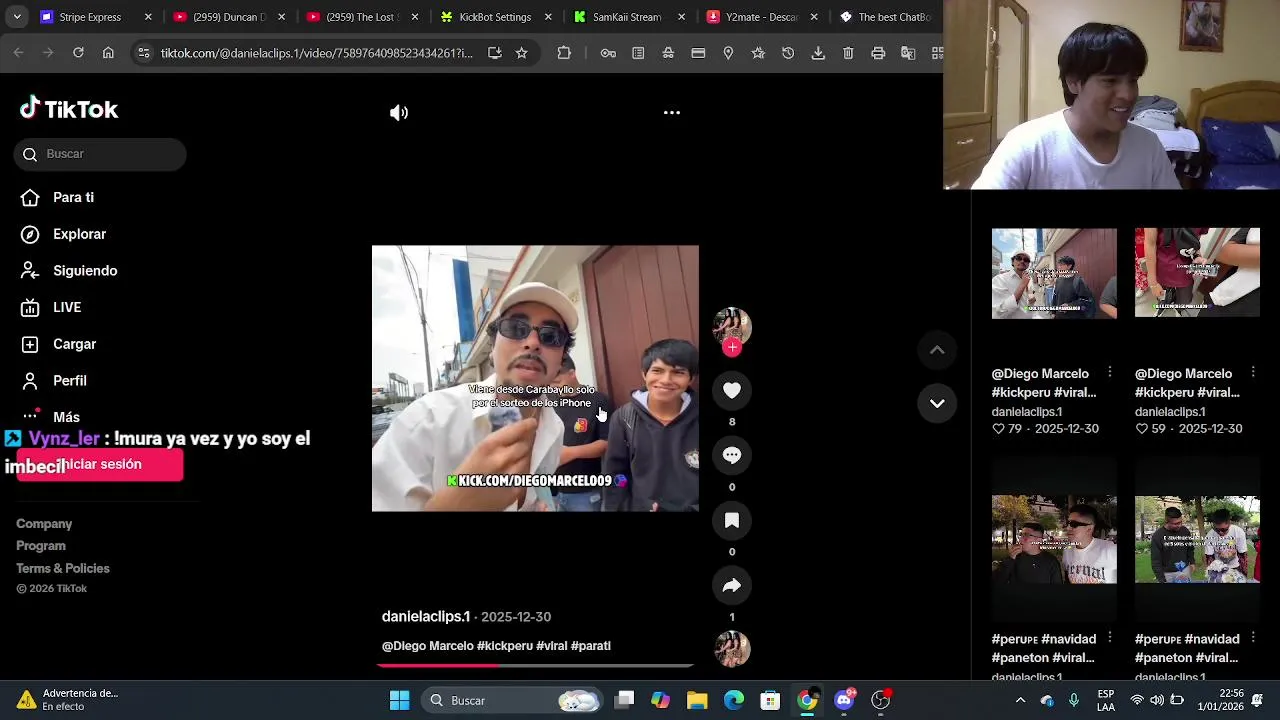
Task: Open danielaclips.1 profile name under video
Action: click(426, 617)
